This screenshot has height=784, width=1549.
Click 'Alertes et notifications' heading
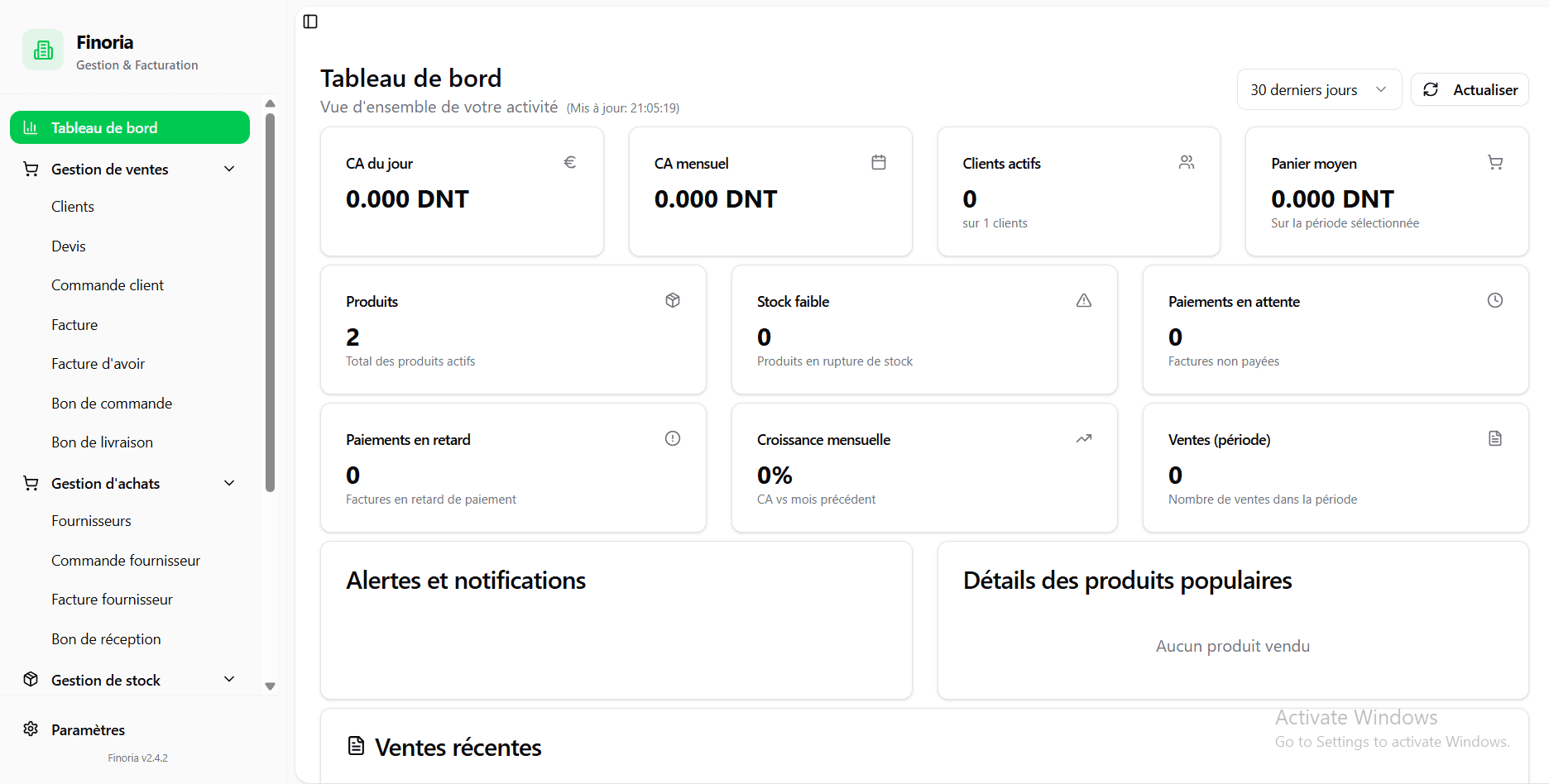pos(466,581)
